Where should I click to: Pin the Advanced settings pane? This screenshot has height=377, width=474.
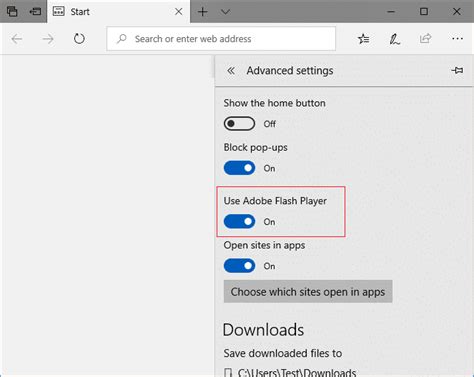457,70
